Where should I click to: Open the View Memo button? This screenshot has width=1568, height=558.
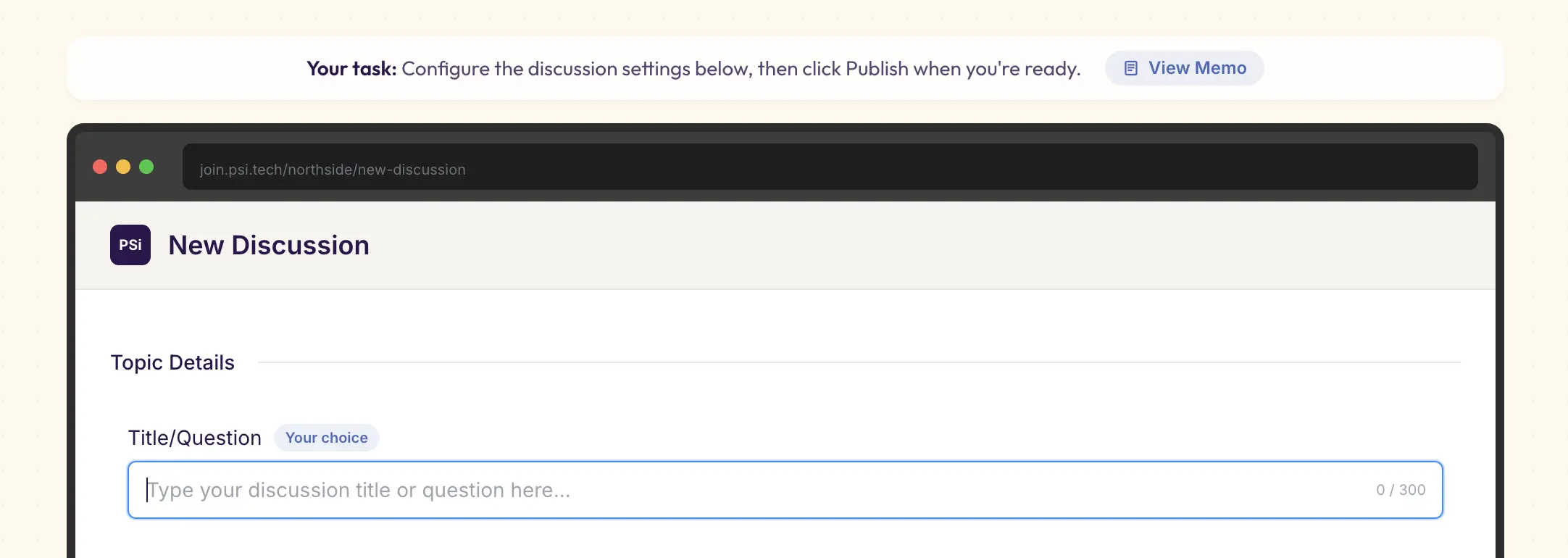click(x=1184, y=68)
